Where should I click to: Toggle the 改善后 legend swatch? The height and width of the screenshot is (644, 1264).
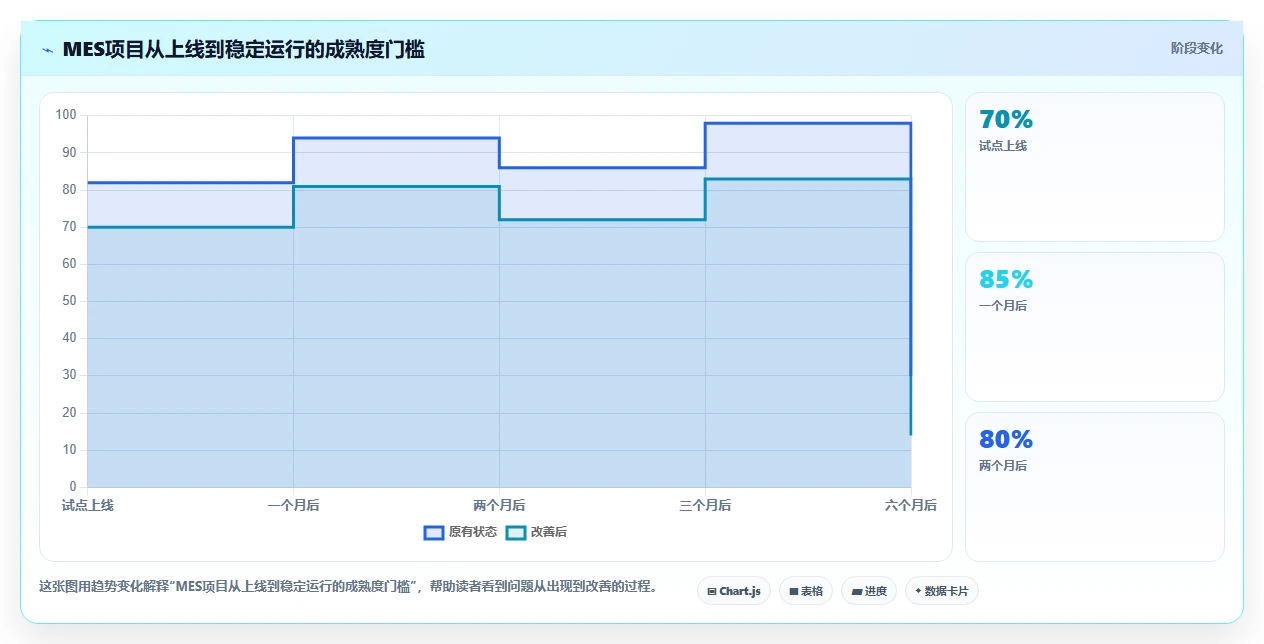tap(516, 532)
